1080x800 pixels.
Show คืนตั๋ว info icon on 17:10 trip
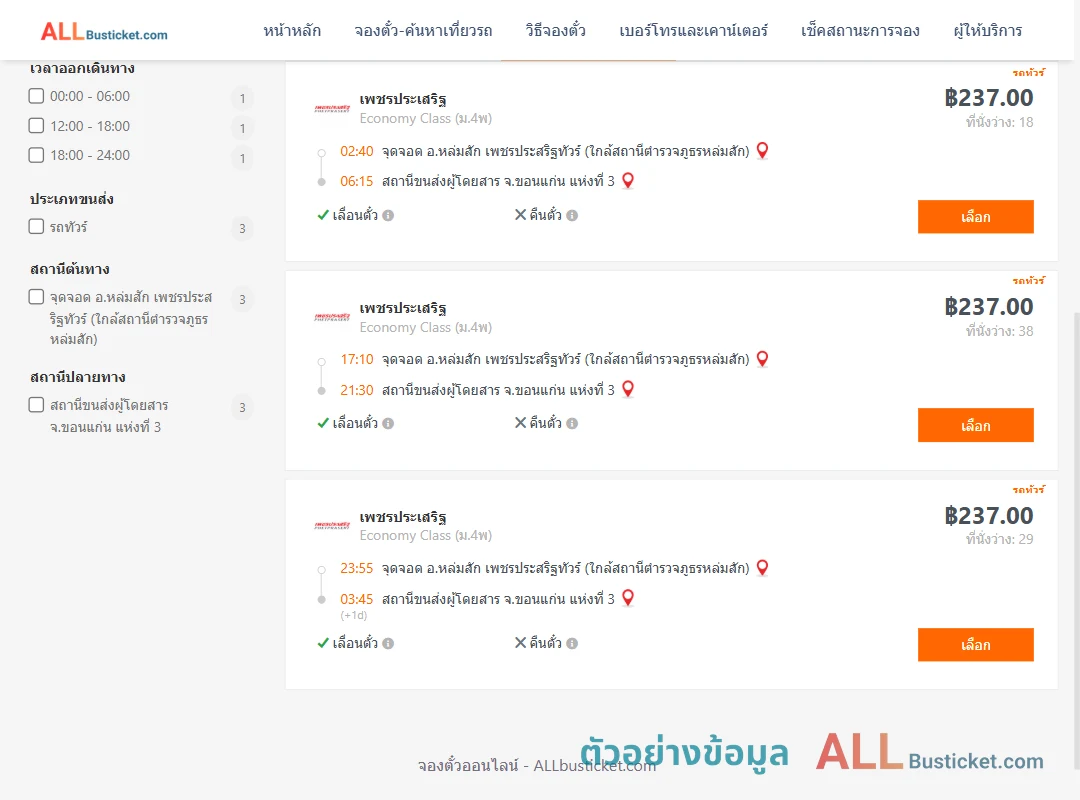(572, 424)
